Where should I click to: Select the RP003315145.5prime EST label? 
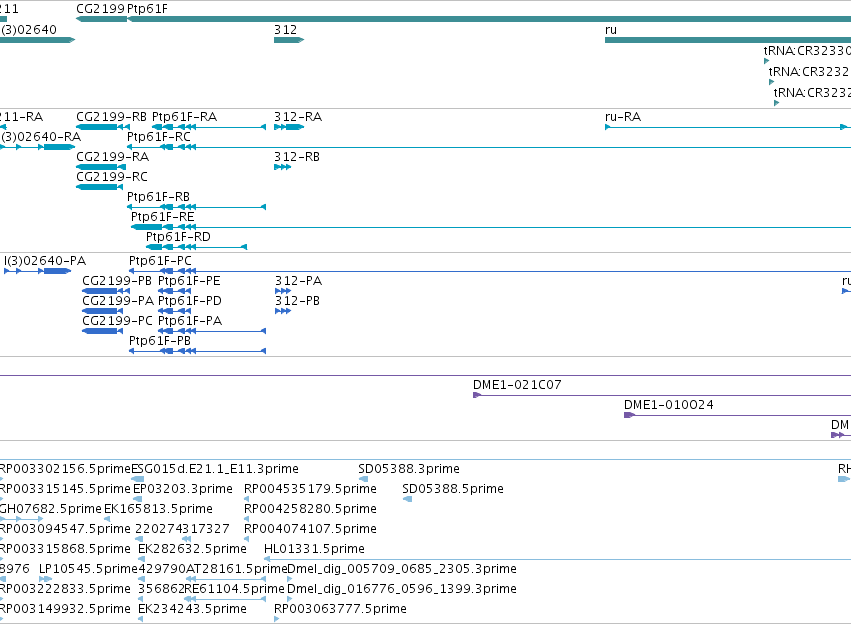click(x=65, y=489)
